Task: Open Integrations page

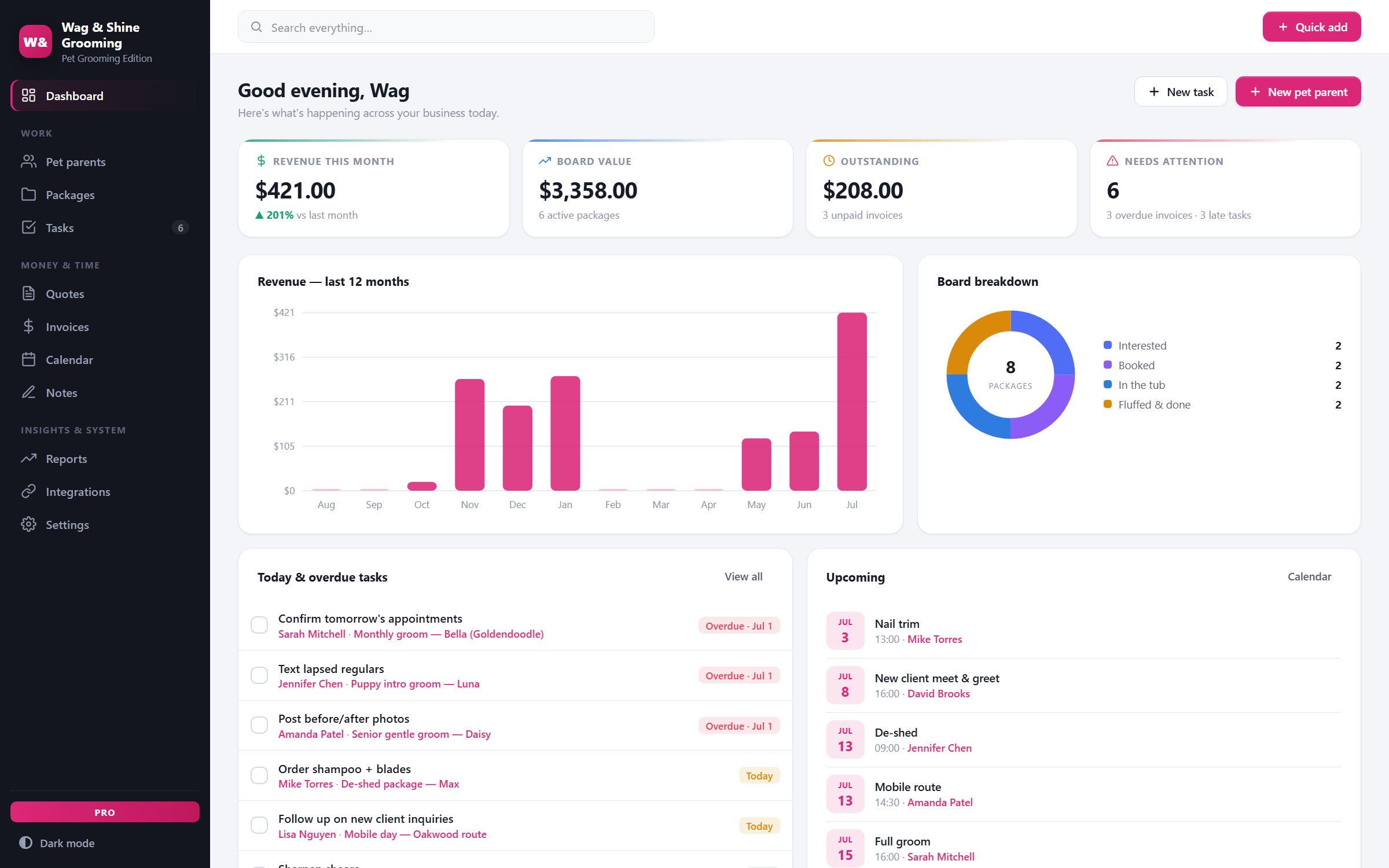Action: pos(105,491)
